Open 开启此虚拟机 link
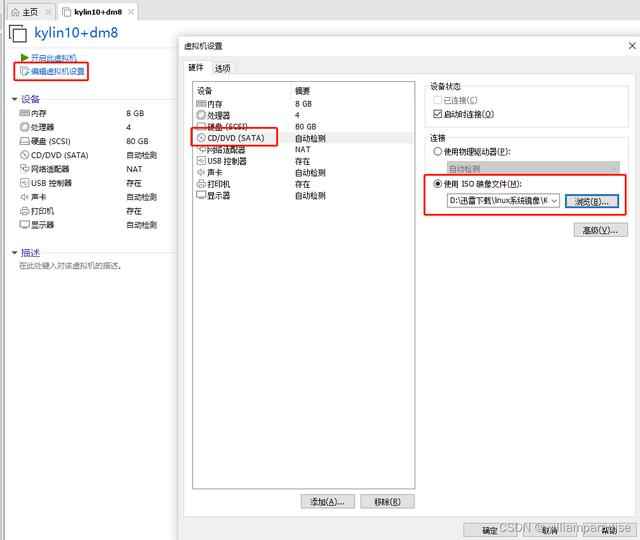The image size is (640, 540). tap(53, 58)
